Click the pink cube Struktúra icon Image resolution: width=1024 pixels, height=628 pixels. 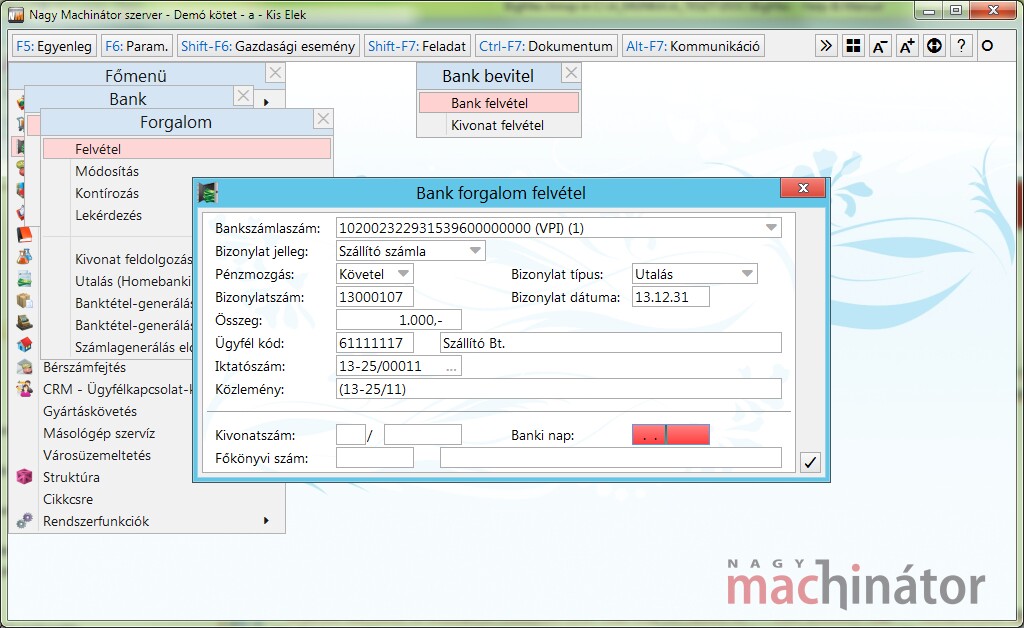coord(24,477)
